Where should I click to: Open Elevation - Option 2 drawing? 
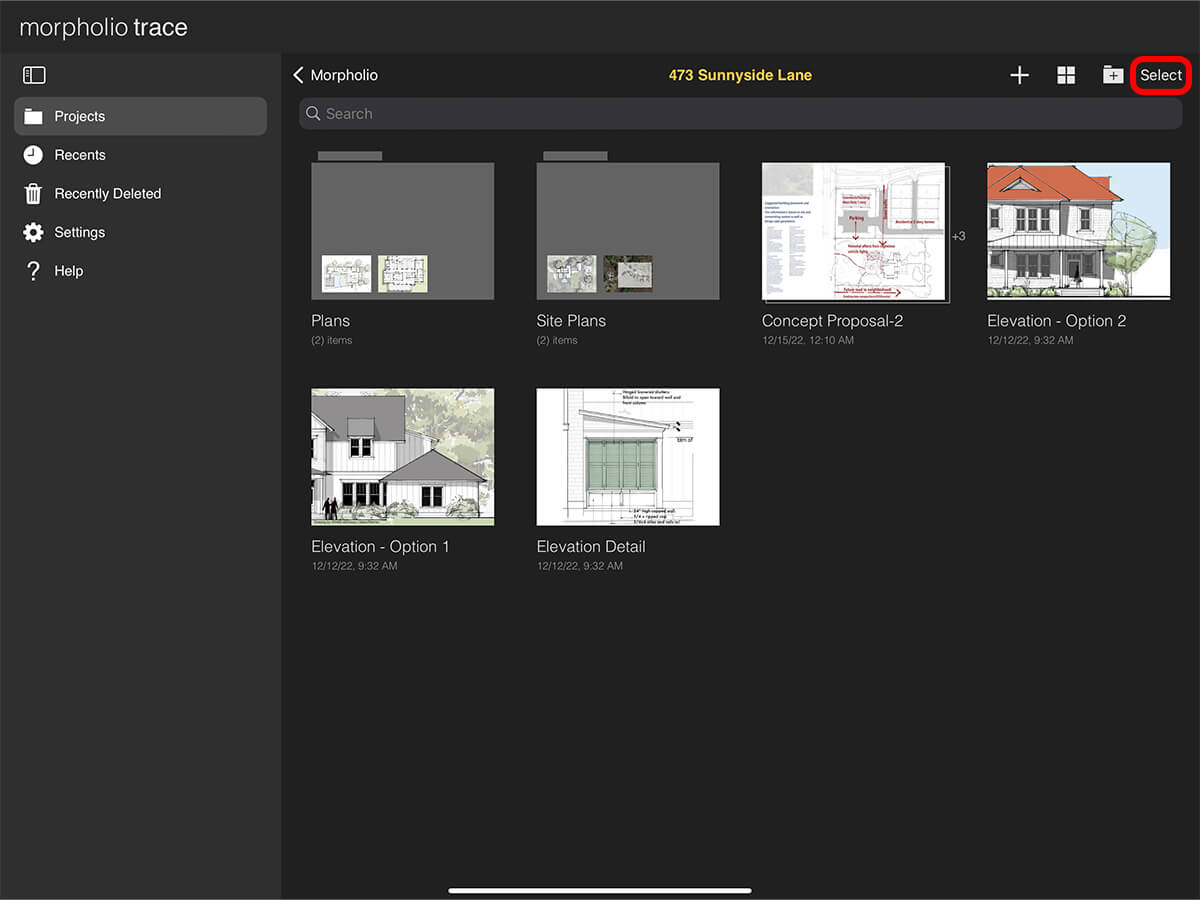tap(1078, 231)
